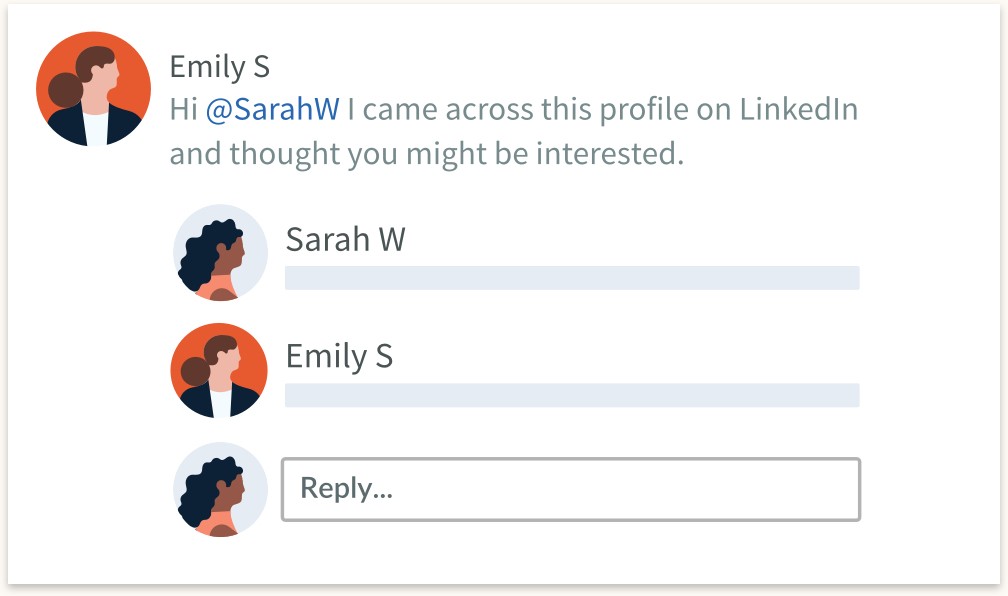Click the comment text 'and thought you might be interested.'

pyautogui.click(x=426, y=154)
